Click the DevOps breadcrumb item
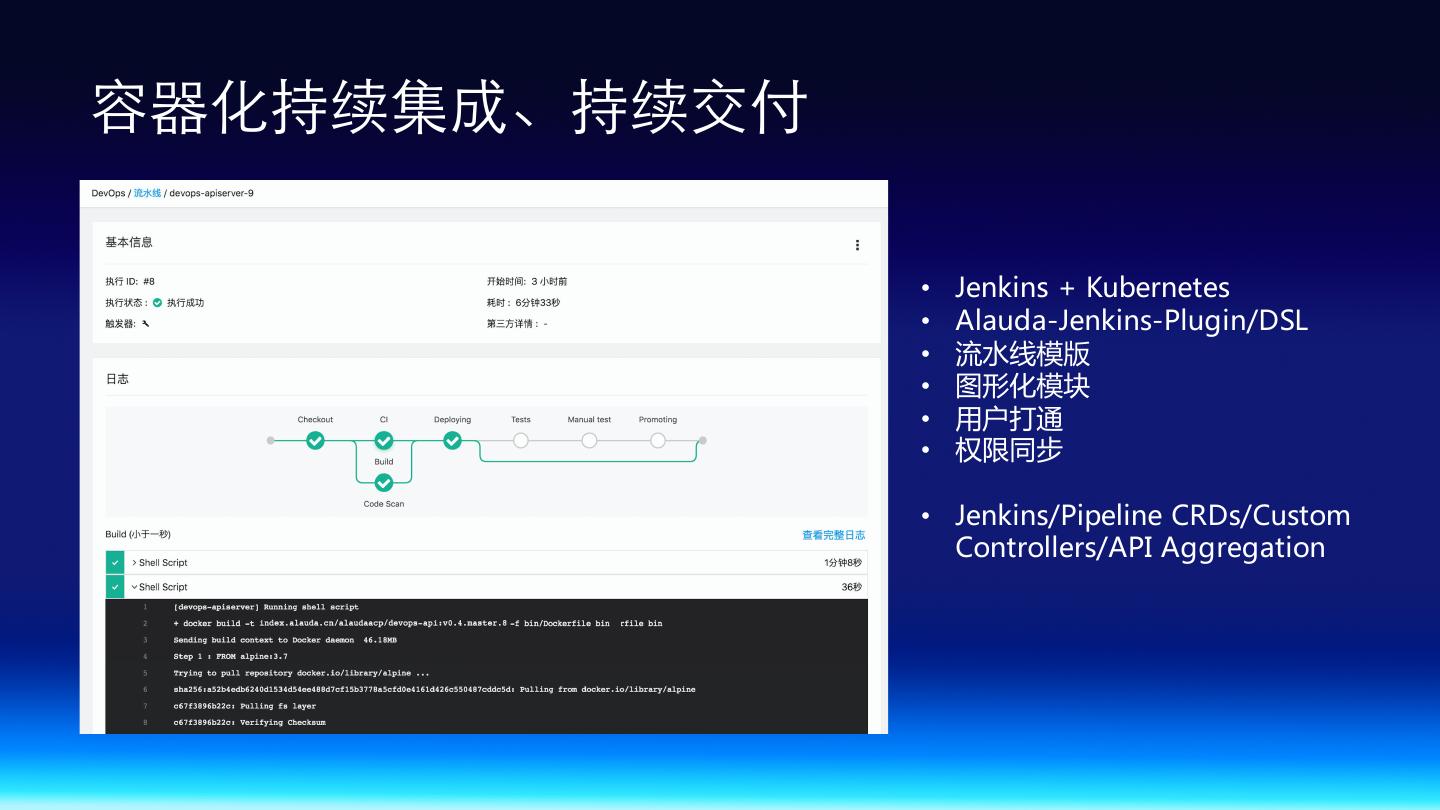The width and height of the screenshot is (1440, 810). tap(108, 193)
